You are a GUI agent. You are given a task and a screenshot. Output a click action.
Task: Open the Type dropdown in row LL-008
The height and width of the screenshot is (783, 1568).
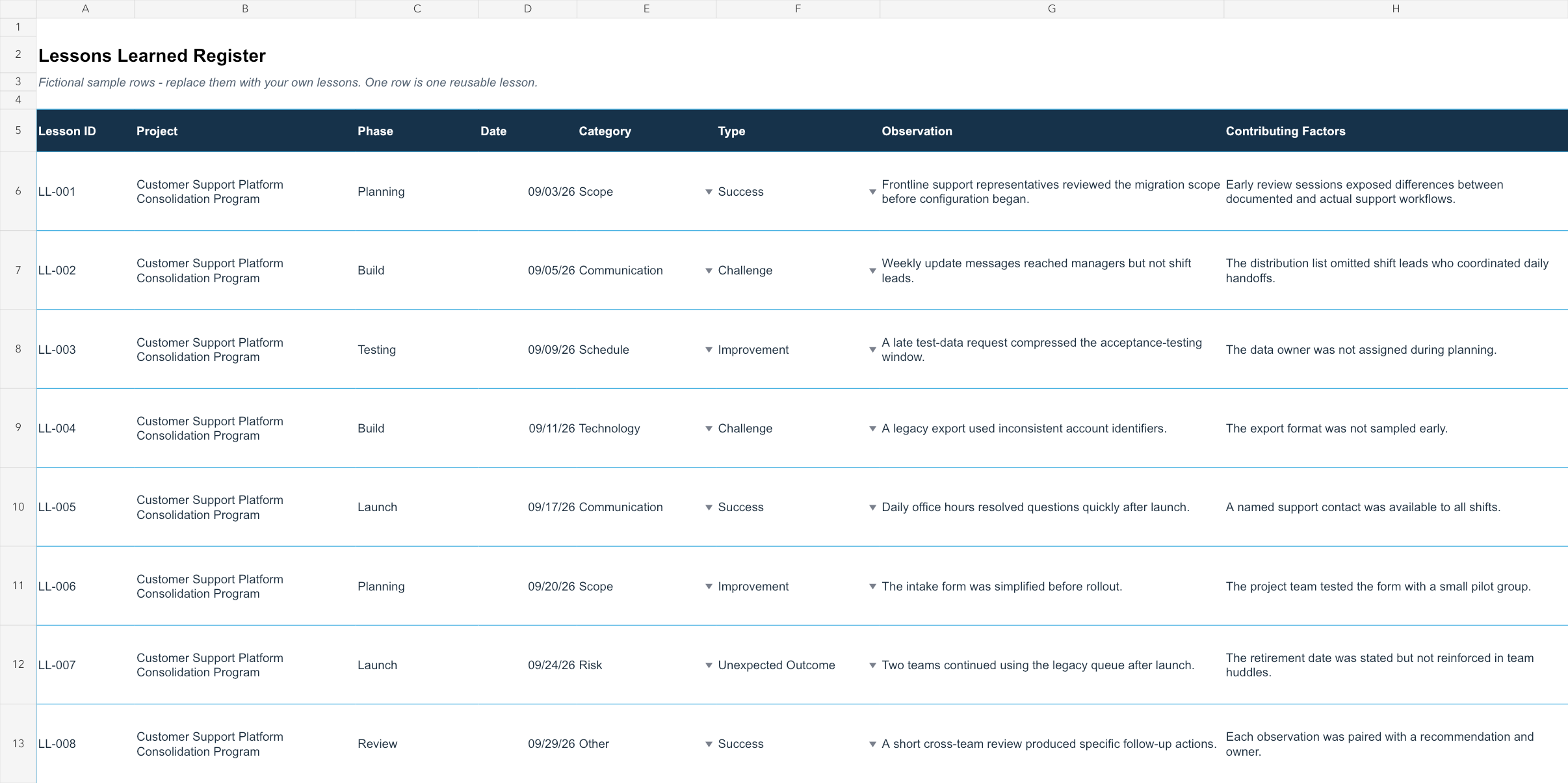(x=872, y=744)
